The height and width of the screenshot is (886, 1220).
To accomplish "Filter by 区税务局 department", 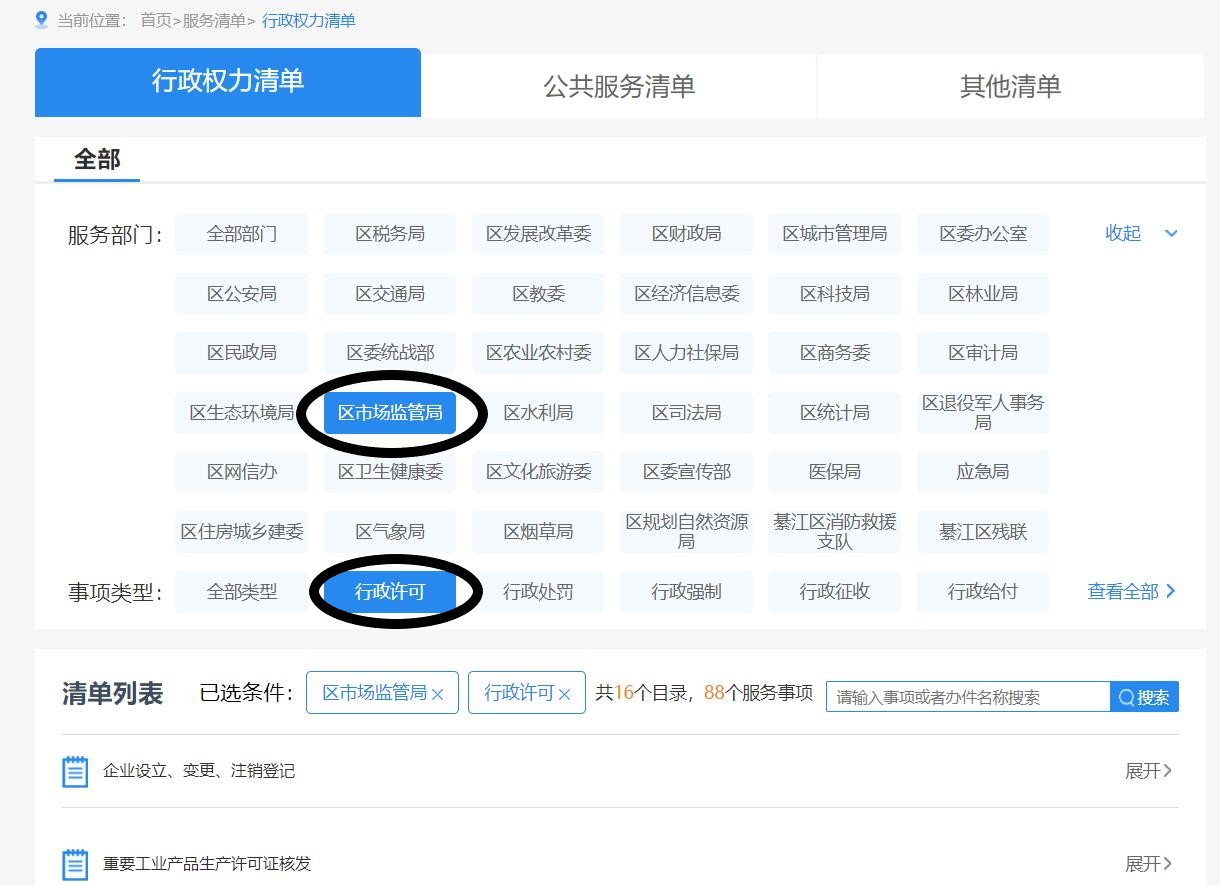I will click(390, 234).
